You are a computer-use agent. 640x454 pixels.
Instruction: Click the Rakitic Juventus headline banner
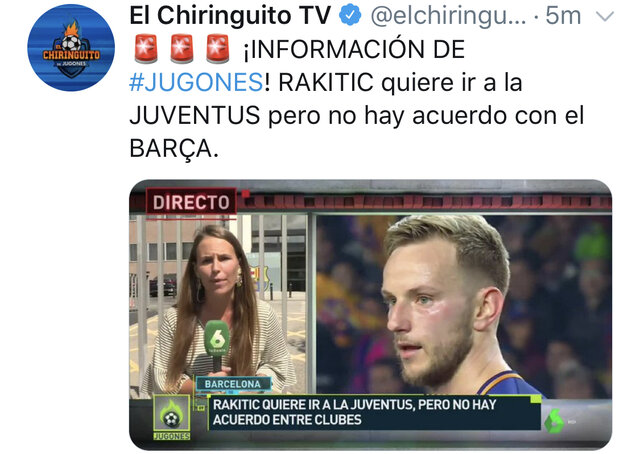[374, 412]
